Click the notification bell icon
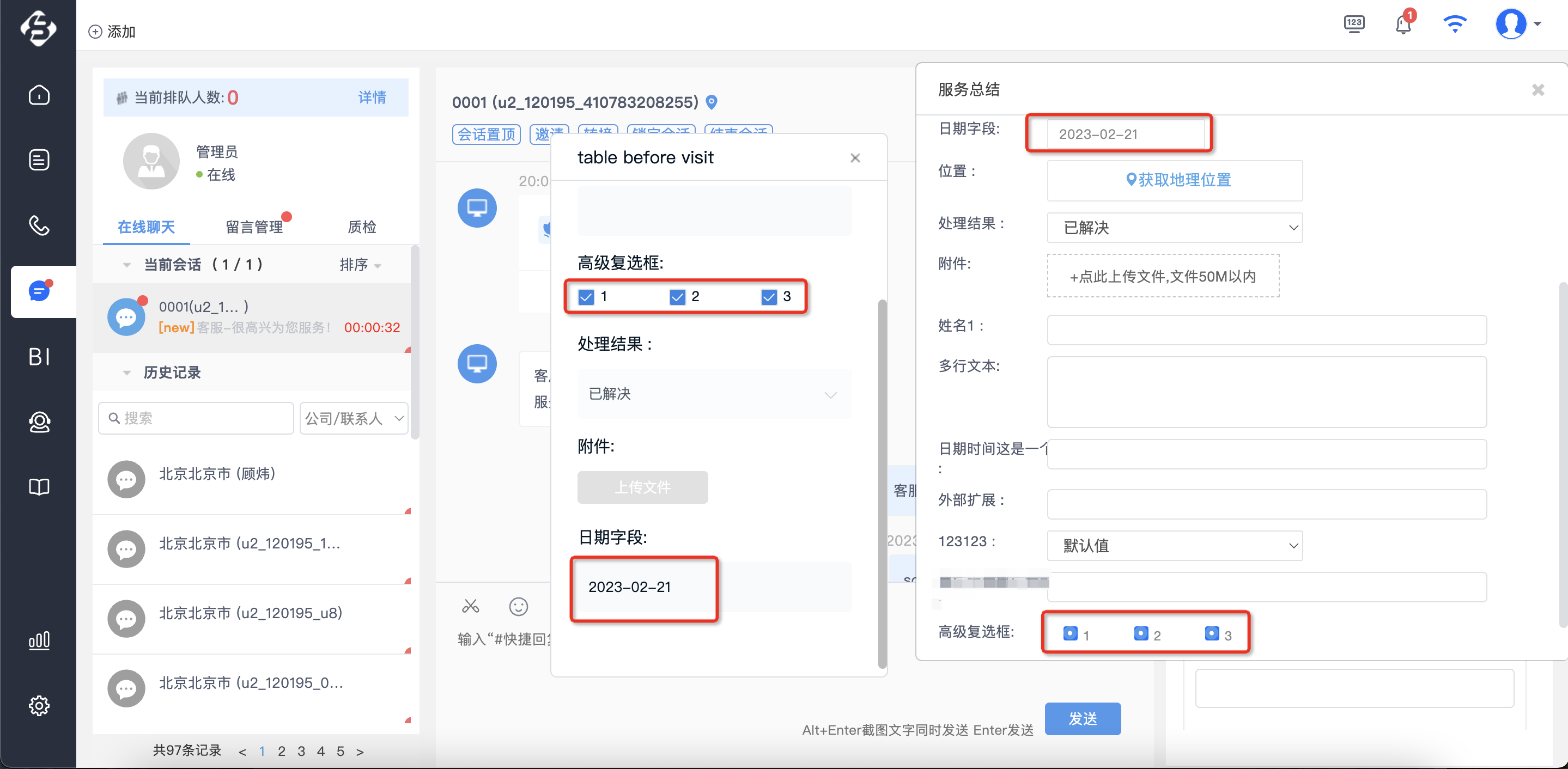The height and width of the screenshot is (769, 1568). pos(1403,25)
